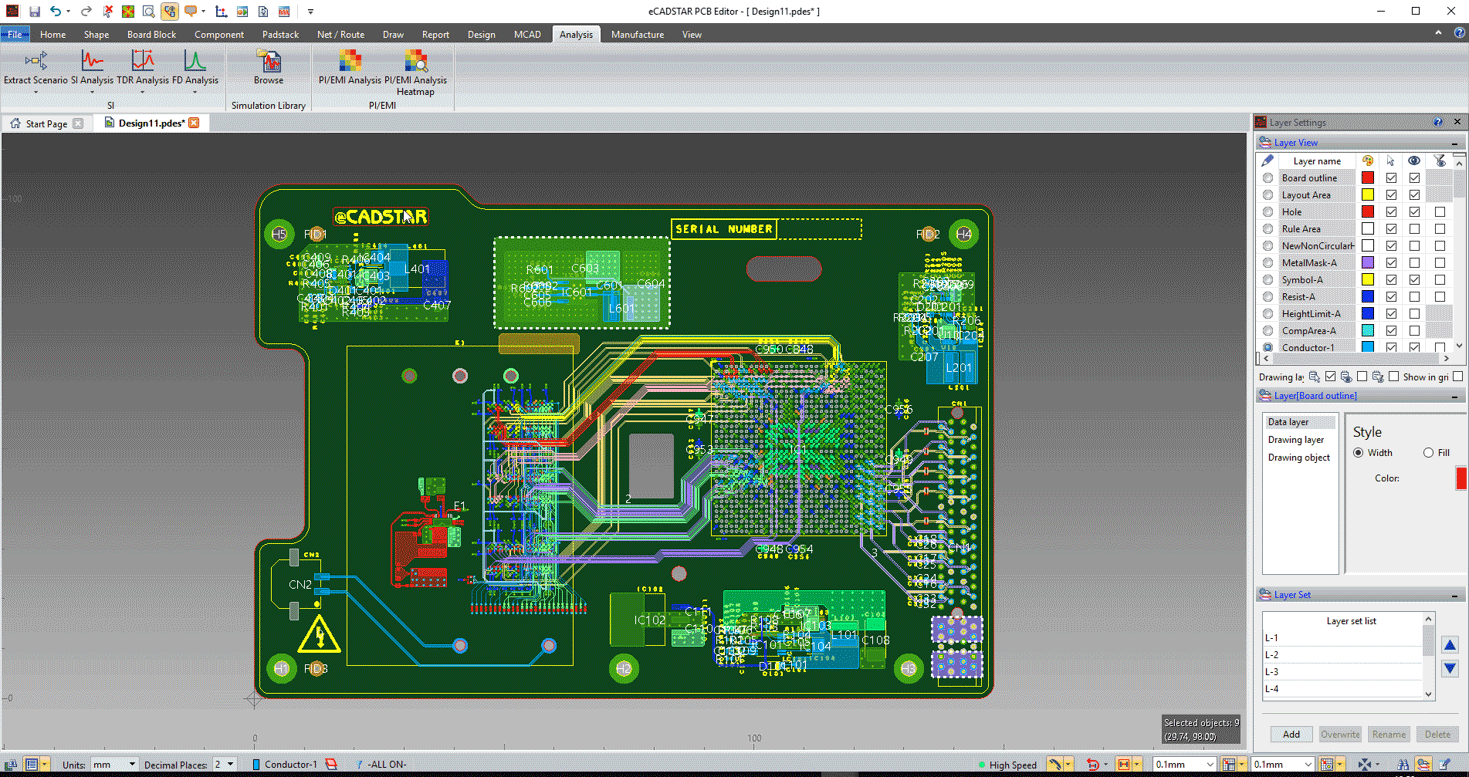Show the Rule Area layer

click(x=1414, y=229)
